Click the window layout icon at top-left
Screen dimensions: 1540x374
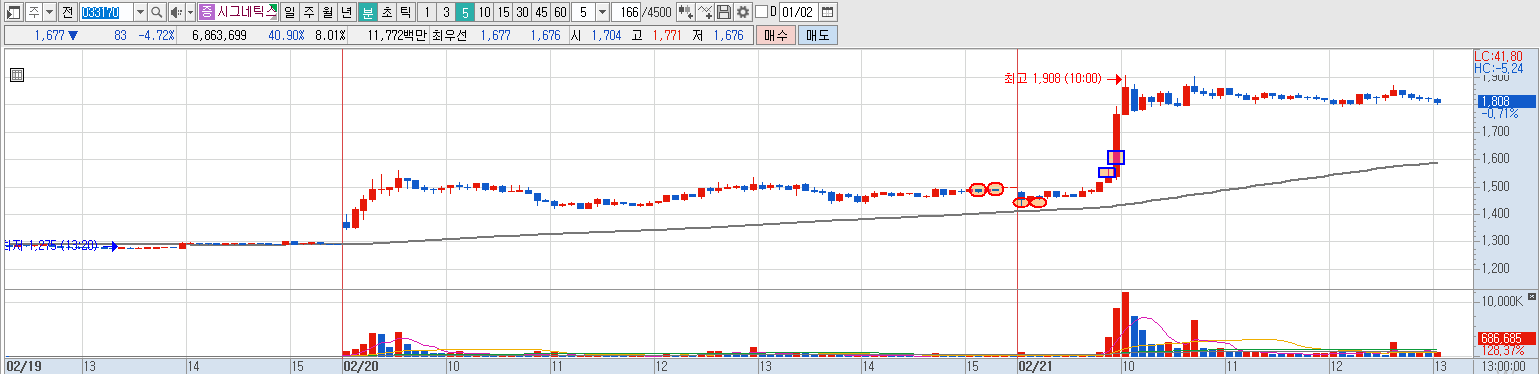[x=13, y=12]
